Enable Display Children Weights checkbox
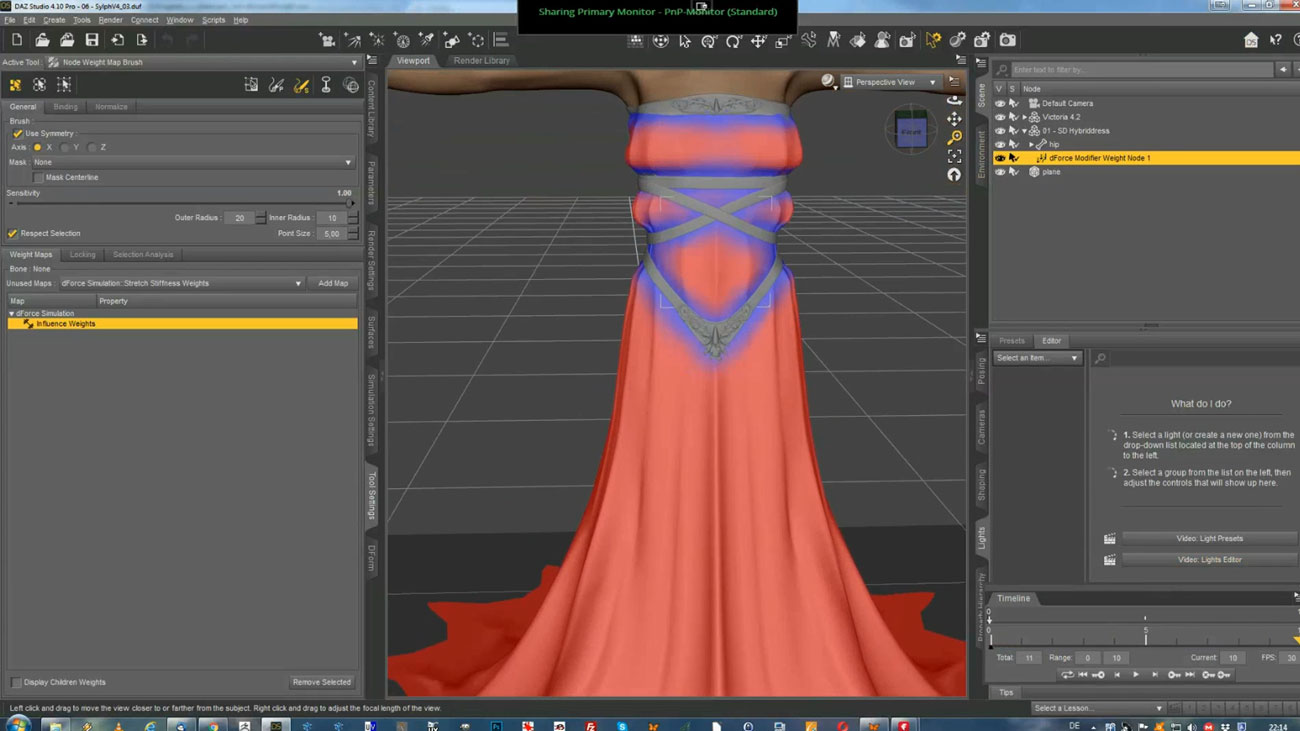Viewport: 1300px width, 731px height. pyautogui.click(x=16, y=682)
